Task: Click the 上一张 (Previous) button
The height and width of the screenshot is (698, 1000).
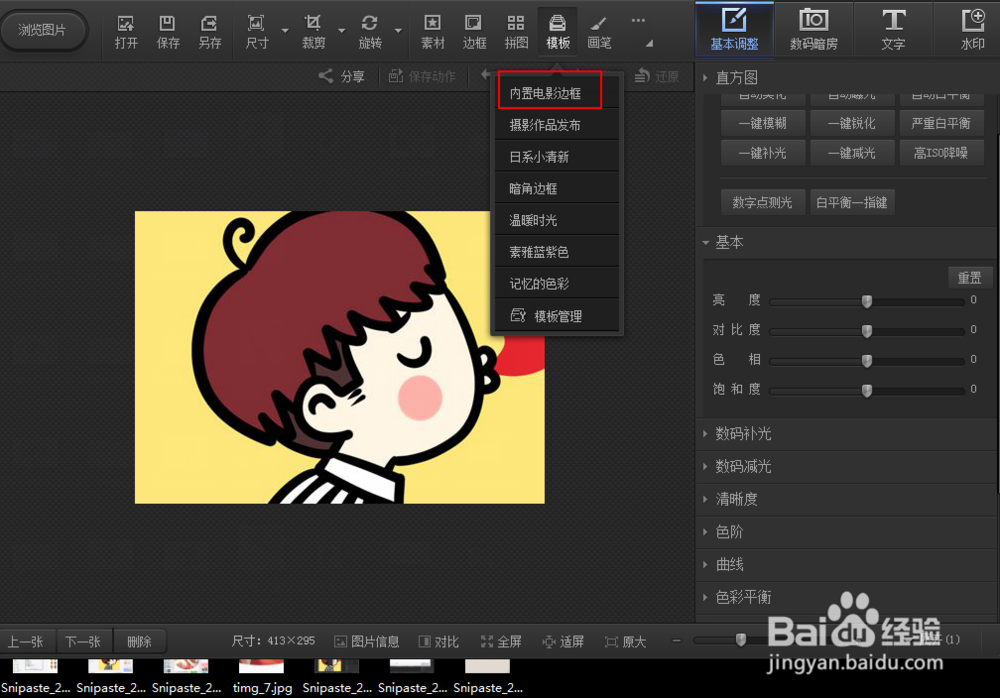Action: (x=27, y=641)
